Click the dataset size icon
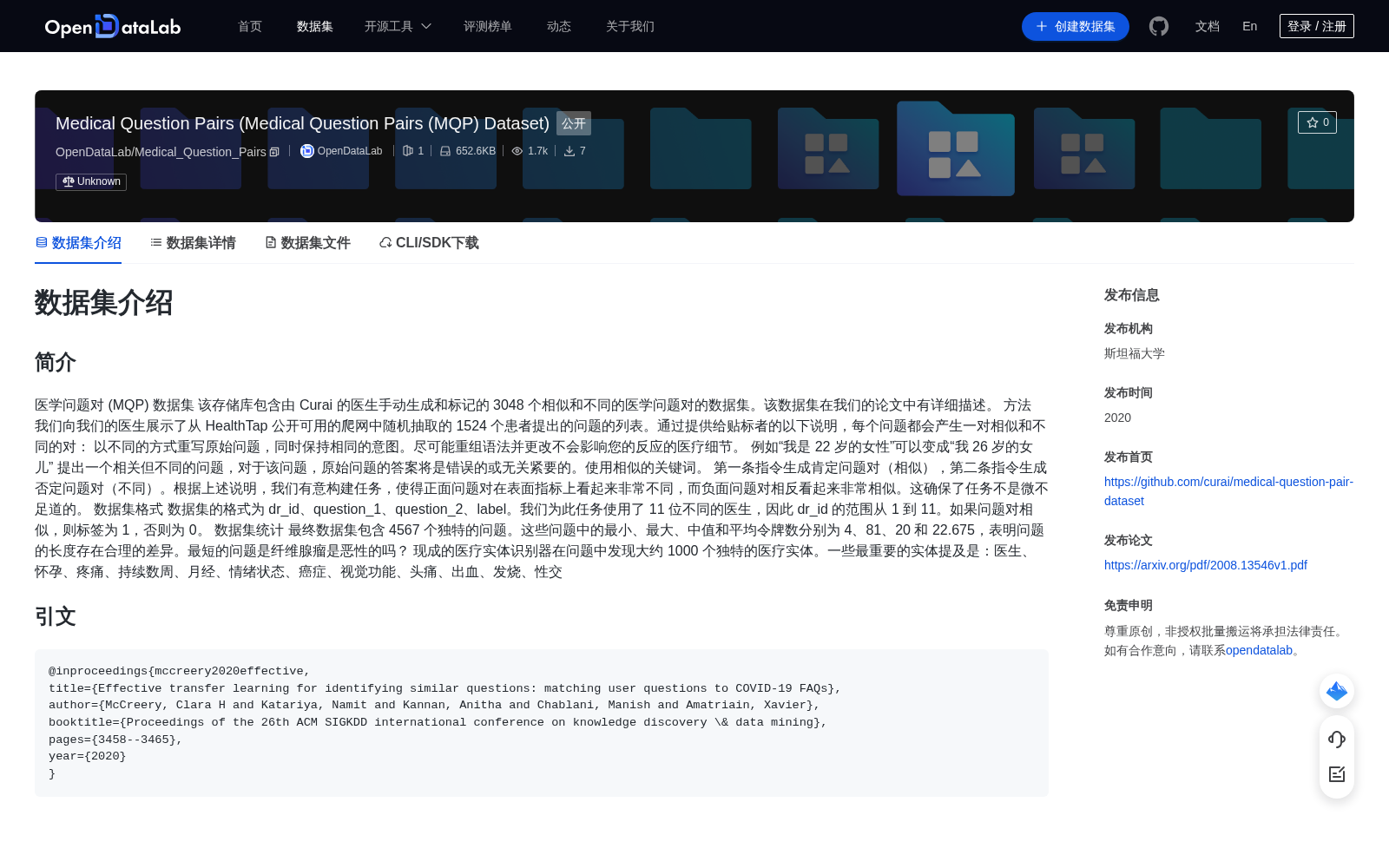This screenshot has width=1389, height=868. tap(445, 151)
